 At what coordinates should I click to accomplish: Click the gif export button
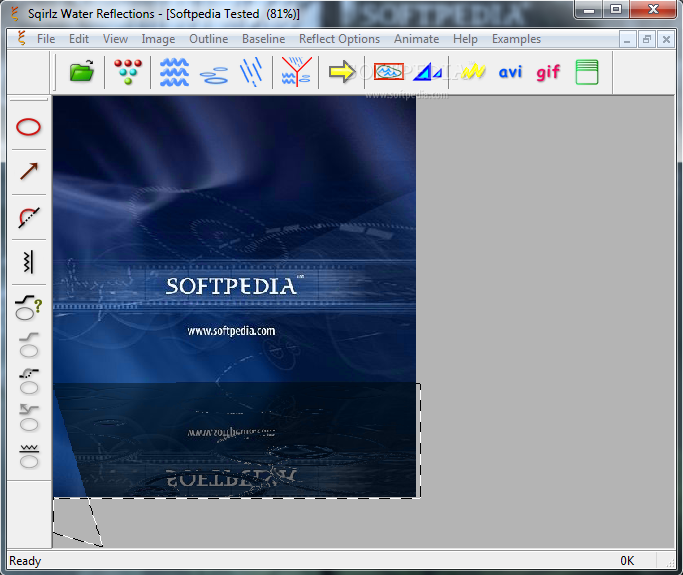tap(548, 72)
